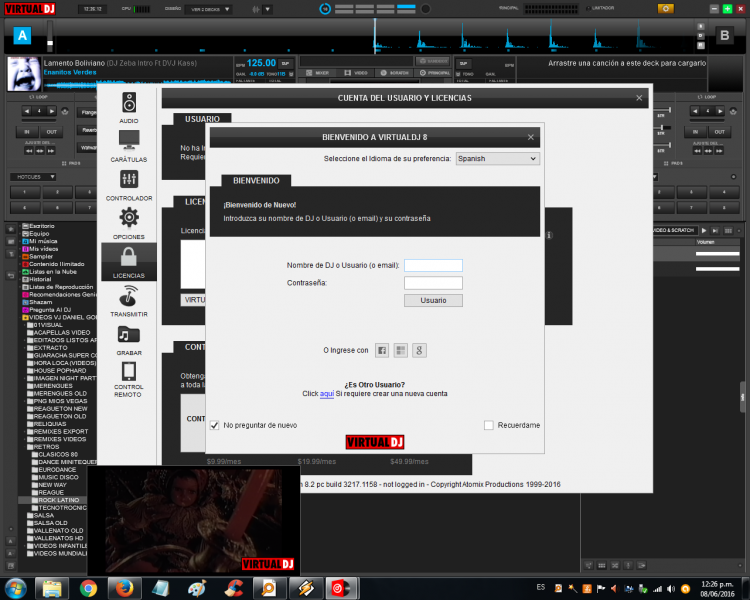Sign in with the Microsoft icon
Image resolution: width=750 pixels, height=600 pixels.
[400, 350]
